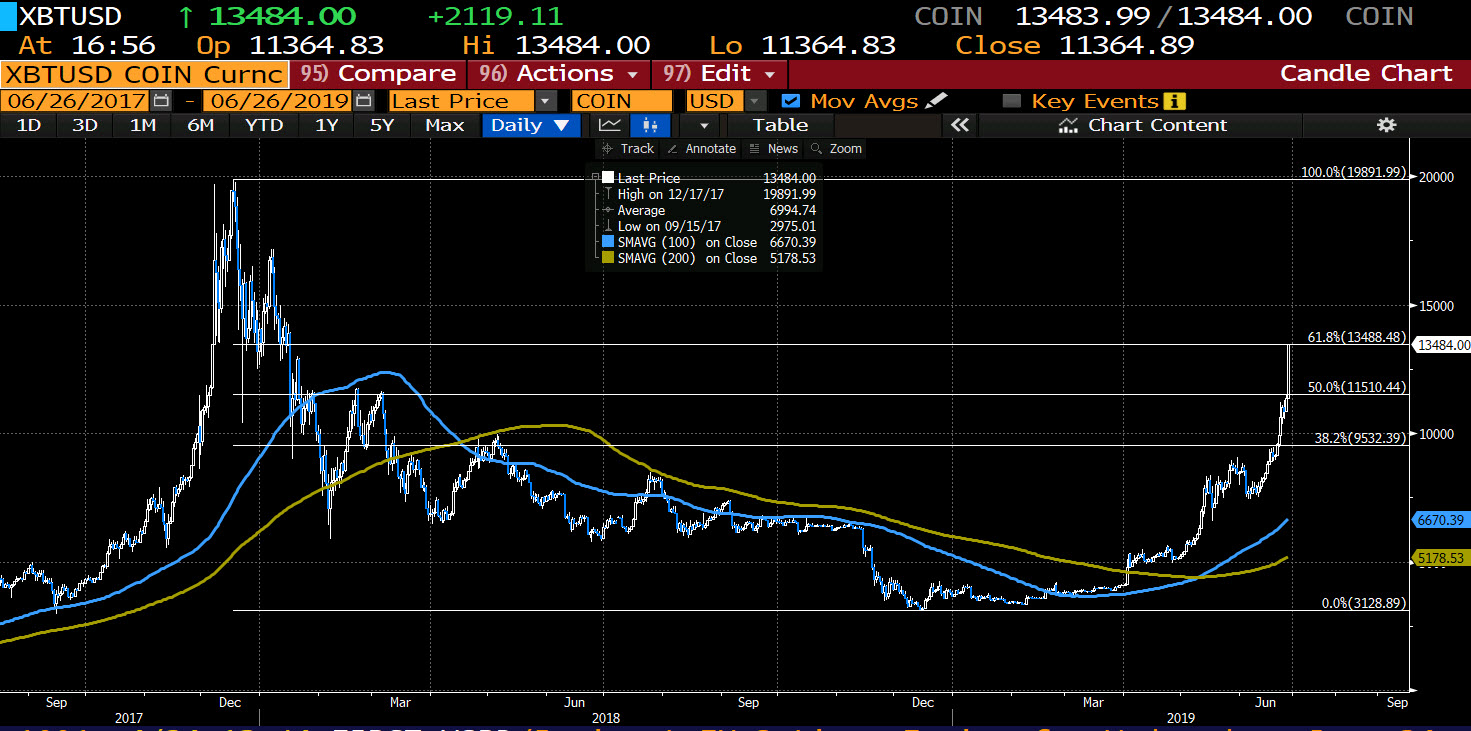Click the white Last Price color swatch
The image size is (1471, 731).
pyautogui.click(x=608, y=178)
